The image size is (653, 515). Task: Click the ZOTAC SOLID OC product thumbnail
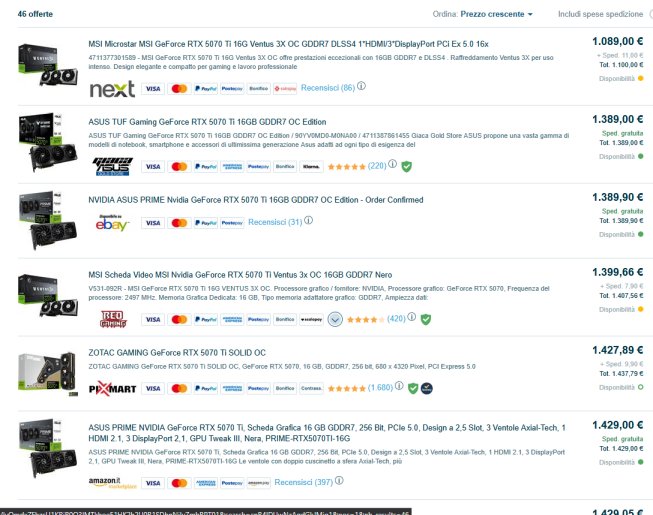coord(48,373)
